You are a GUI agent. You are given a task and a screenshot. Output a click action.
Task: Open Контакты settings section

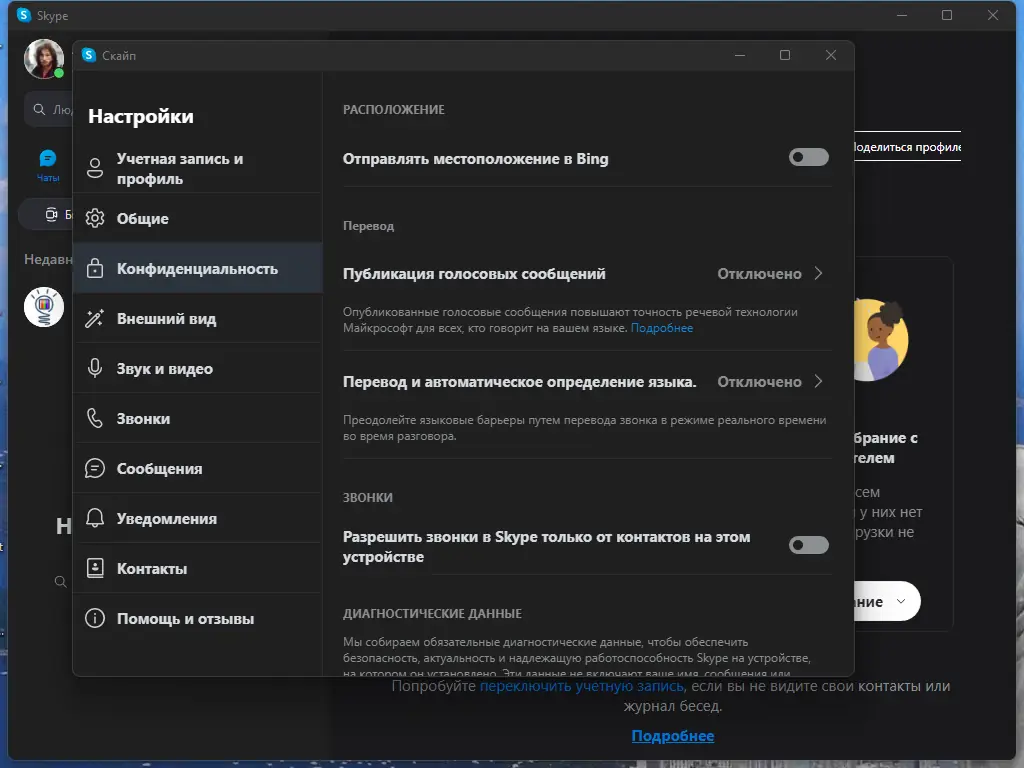(x=95, y=568)
